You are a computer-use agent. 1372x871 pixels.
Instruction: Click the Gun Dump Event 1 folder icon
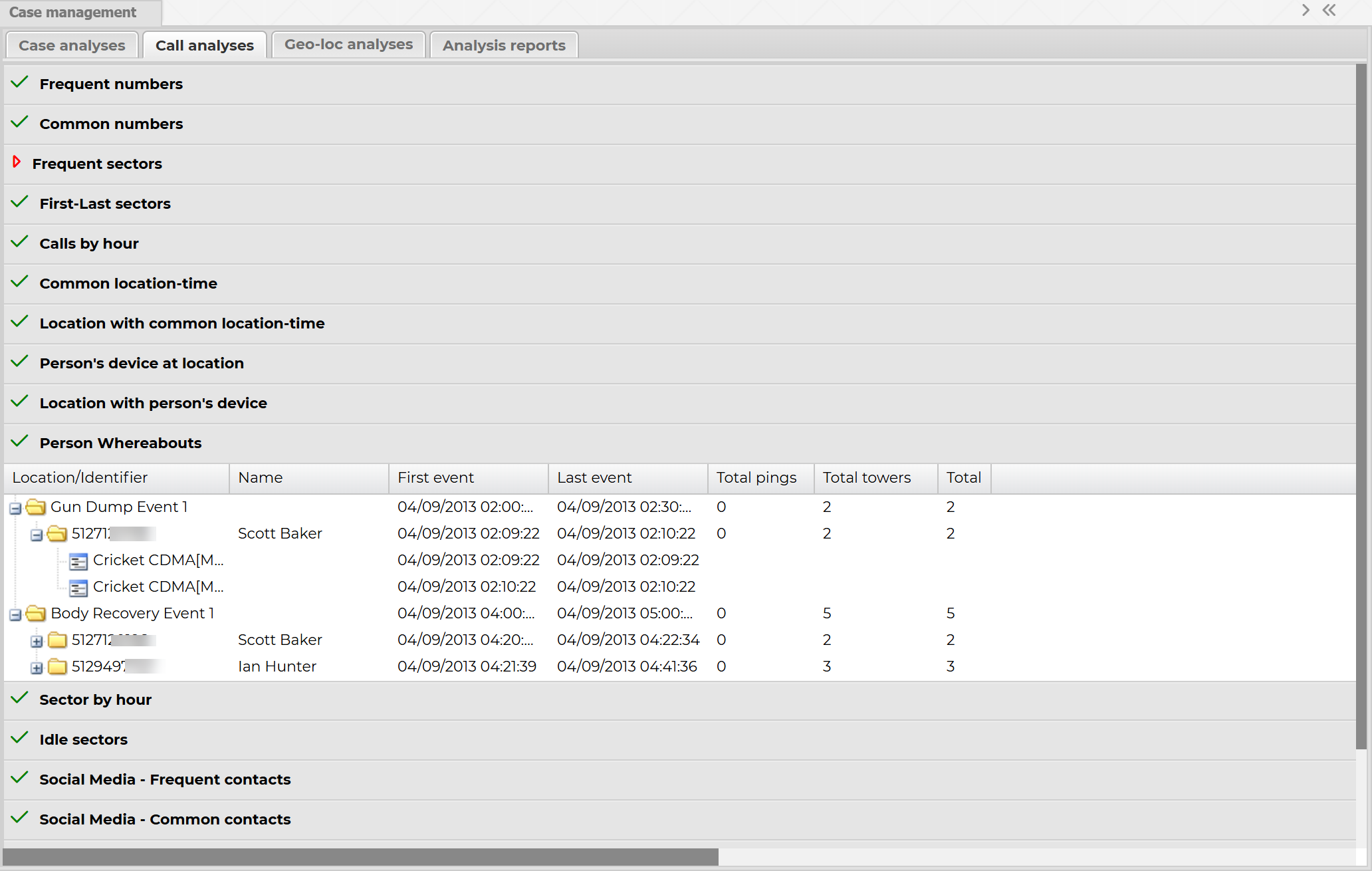click(x=35, y=507)
